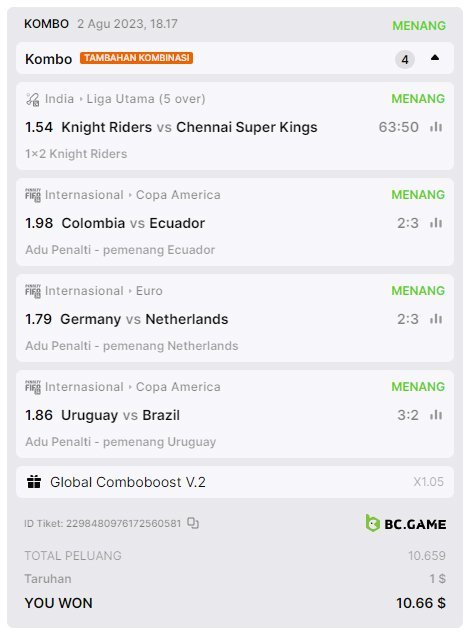Click the Kombo header title
466x635 pixels.
point(49,59)
